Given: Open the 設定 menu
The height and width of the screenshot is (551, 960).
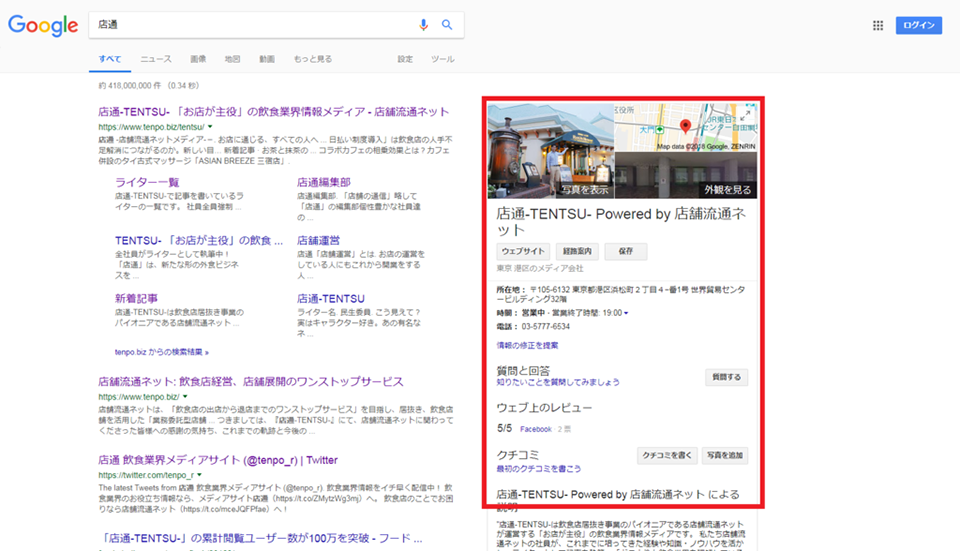Looking at the screenshot, I should click(405, 59).
